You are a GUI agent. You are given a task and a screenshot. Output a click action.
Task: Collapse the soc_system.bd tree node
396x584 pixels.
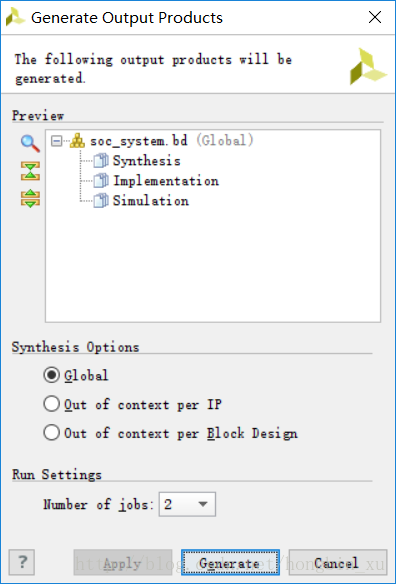(57, 141)
